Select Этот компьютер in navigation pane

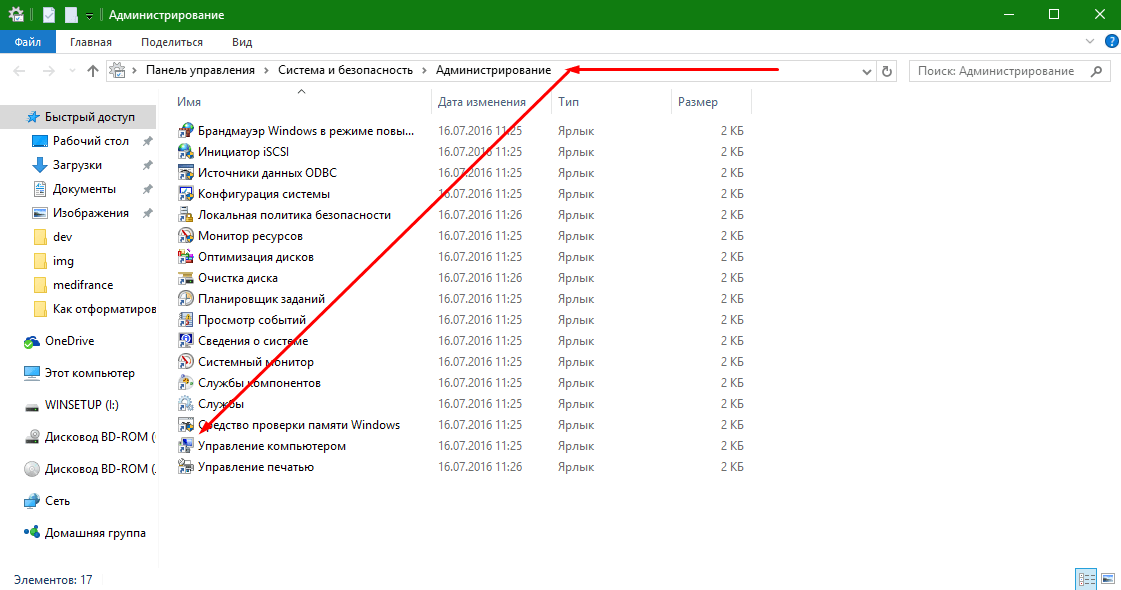click(89, 373)
